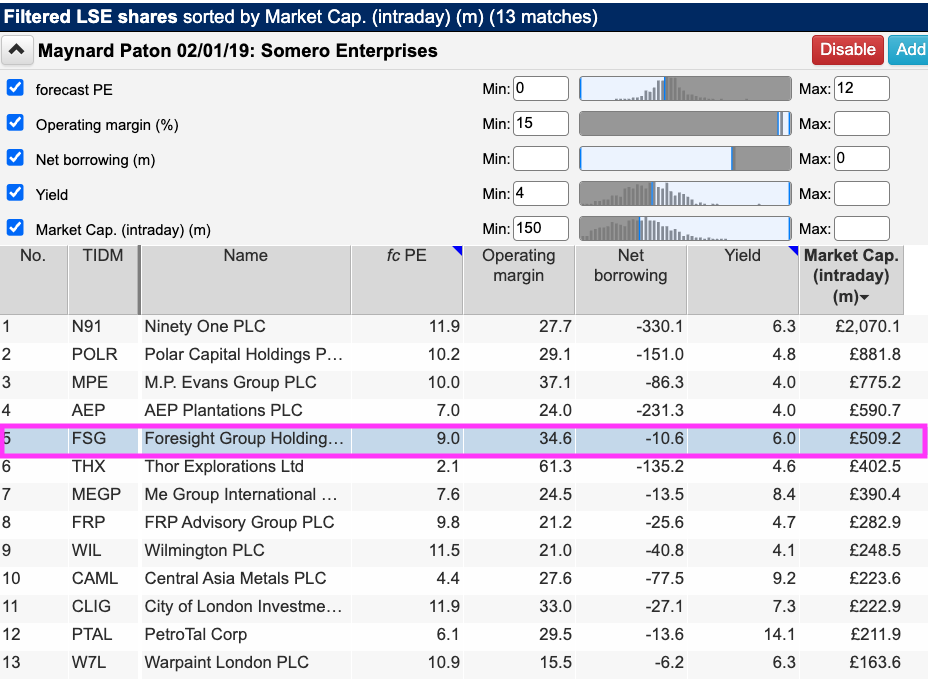The image size is (928, 685).
Task: Uncheck the Operating margin (%) checkbox
Action: (x=15, y=123)
